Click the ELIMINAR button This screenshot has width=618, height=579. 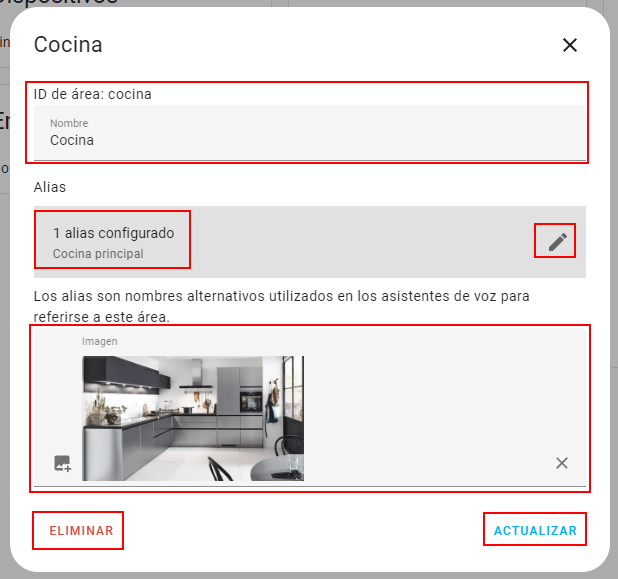coord(82,531)
